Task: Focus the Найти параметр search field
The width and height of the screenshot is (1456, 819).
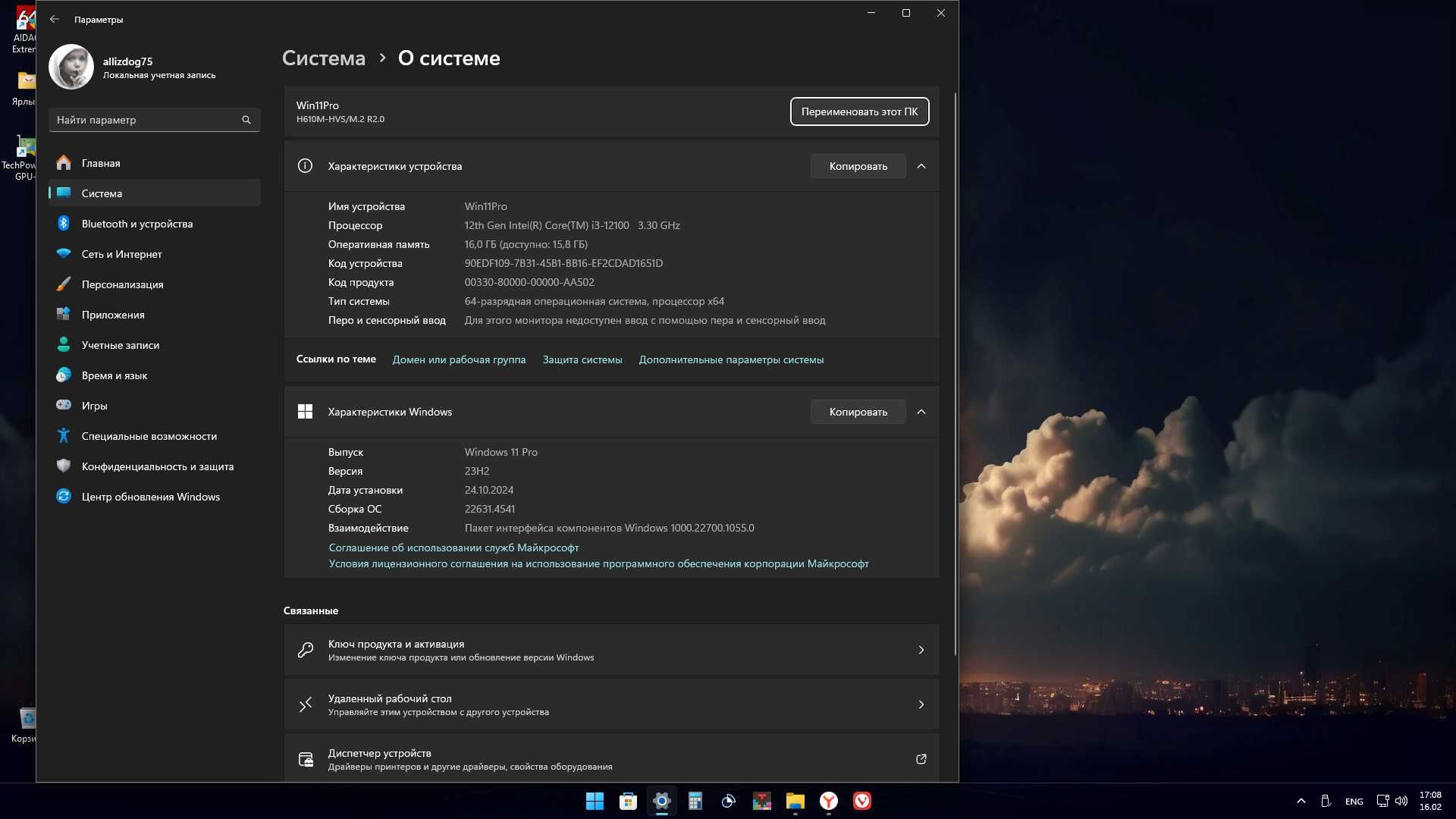Action: point(155,120)
